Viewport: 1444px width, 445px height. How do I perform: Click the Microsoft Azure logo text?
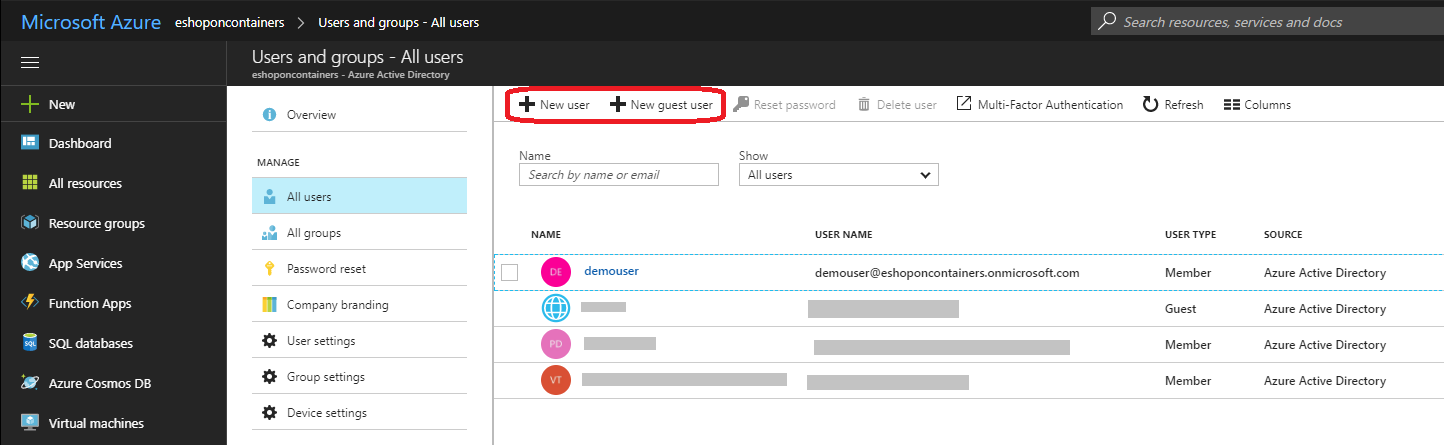(x=91, y=21)
